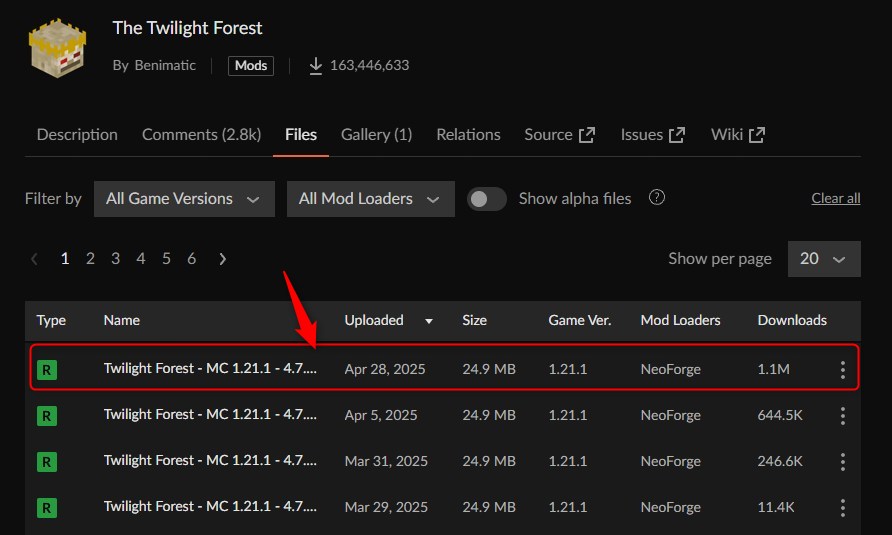Click the 246.6K downloads cell
The image size is (892, 535).
(x=780, y=461)
